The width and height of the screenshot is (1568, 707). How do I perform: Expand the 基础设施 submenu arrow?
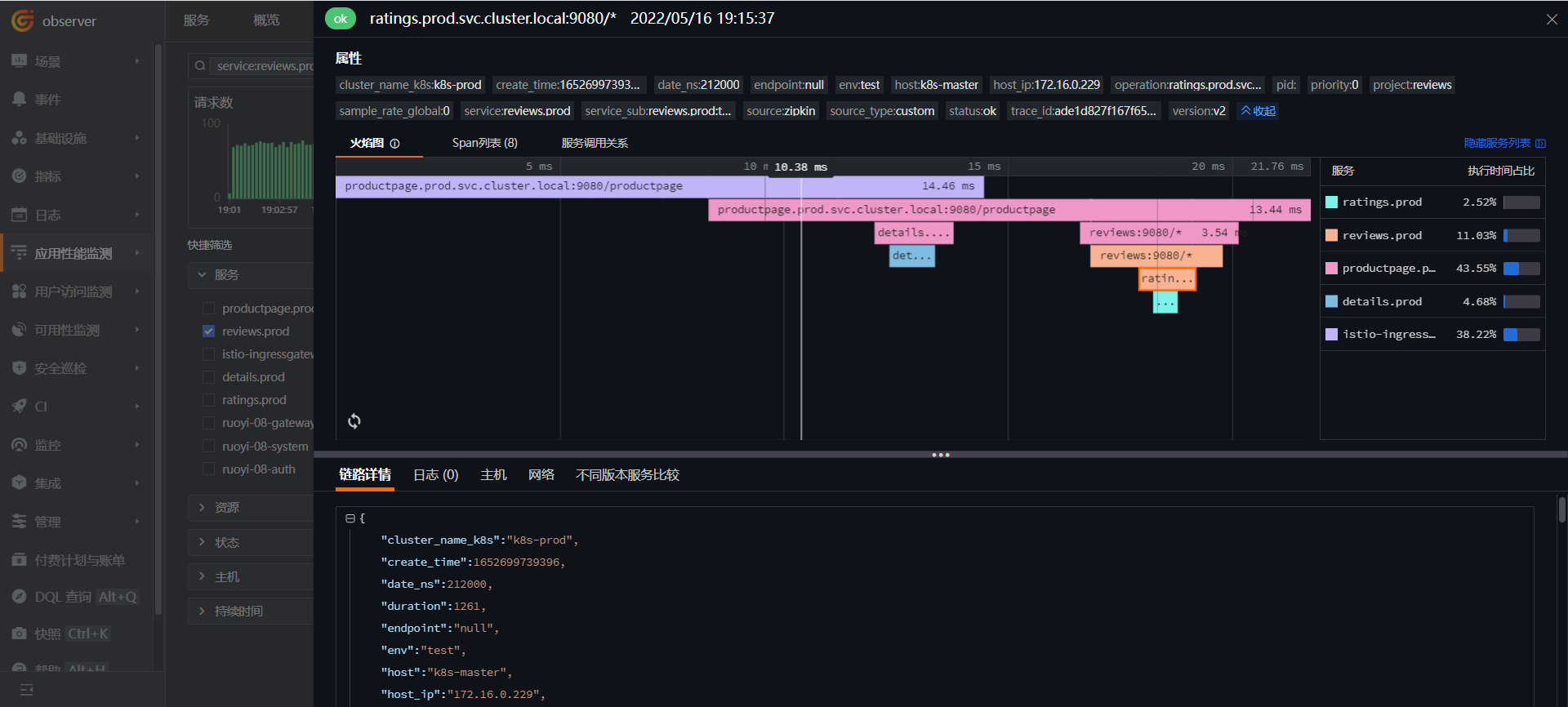pyautogui.click(x=137, y=138)
